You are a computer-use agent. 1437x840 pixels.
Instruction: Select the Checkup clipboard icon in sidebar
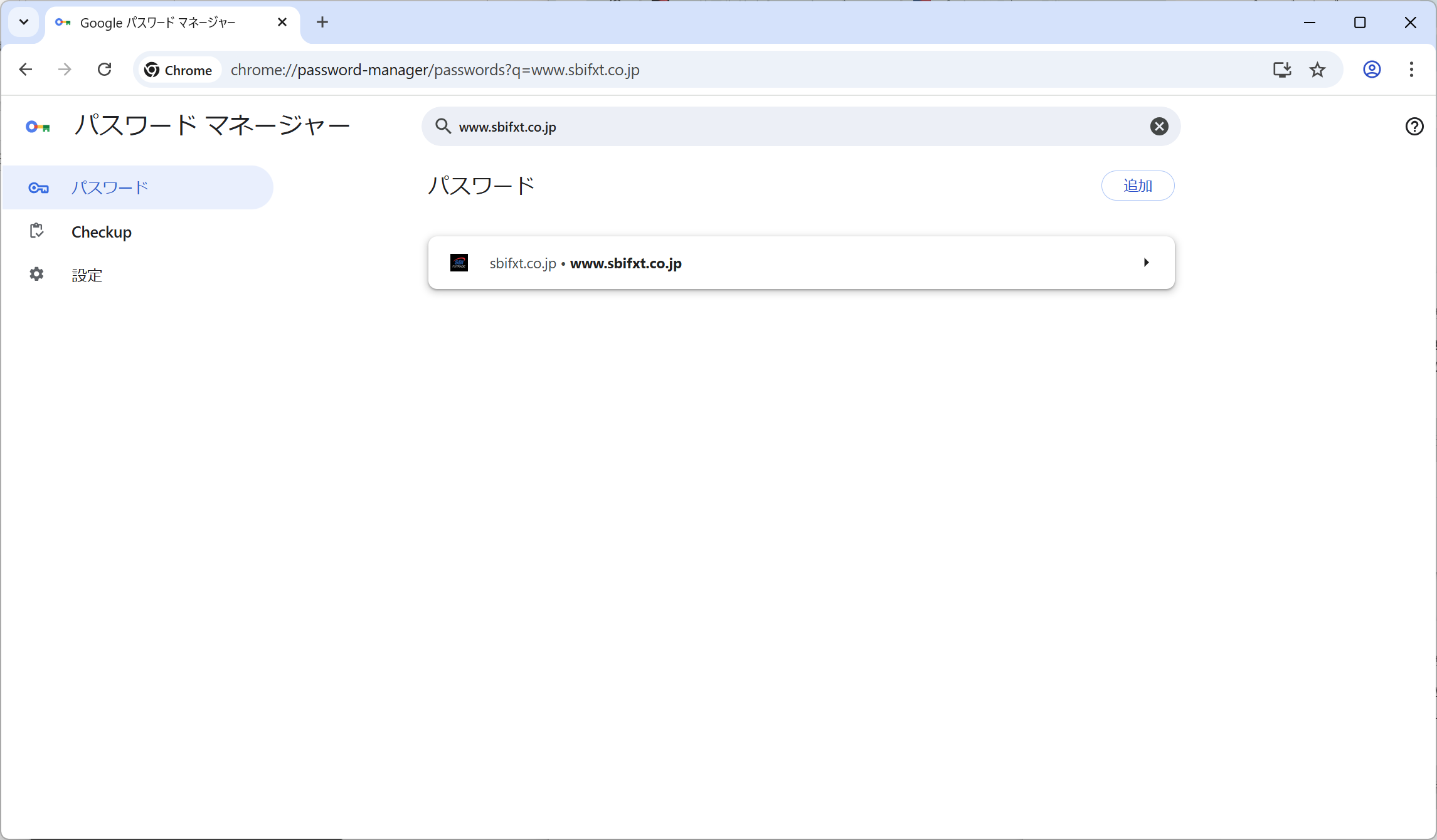tap(36, 231)
